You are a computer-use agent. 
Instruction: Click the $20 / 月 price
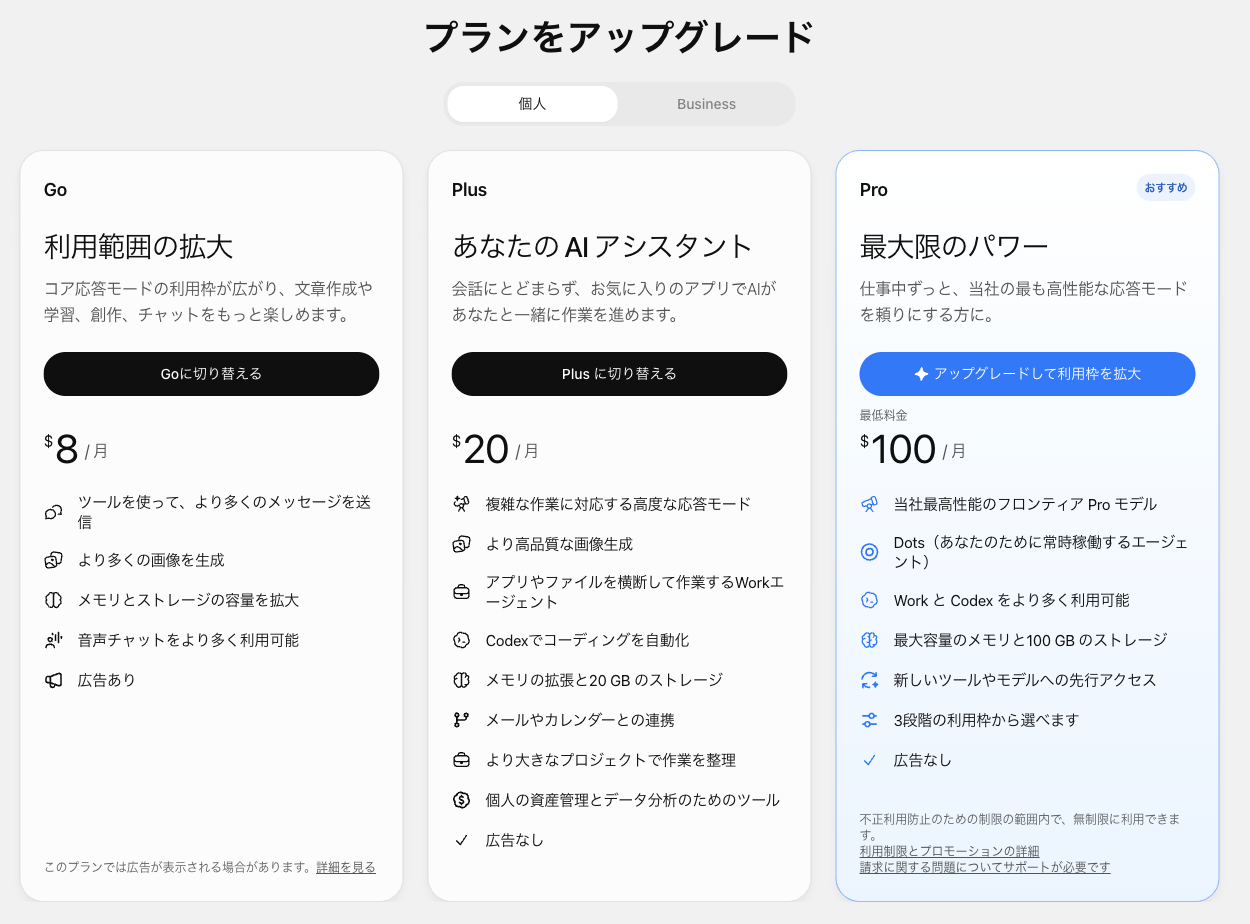495,450
